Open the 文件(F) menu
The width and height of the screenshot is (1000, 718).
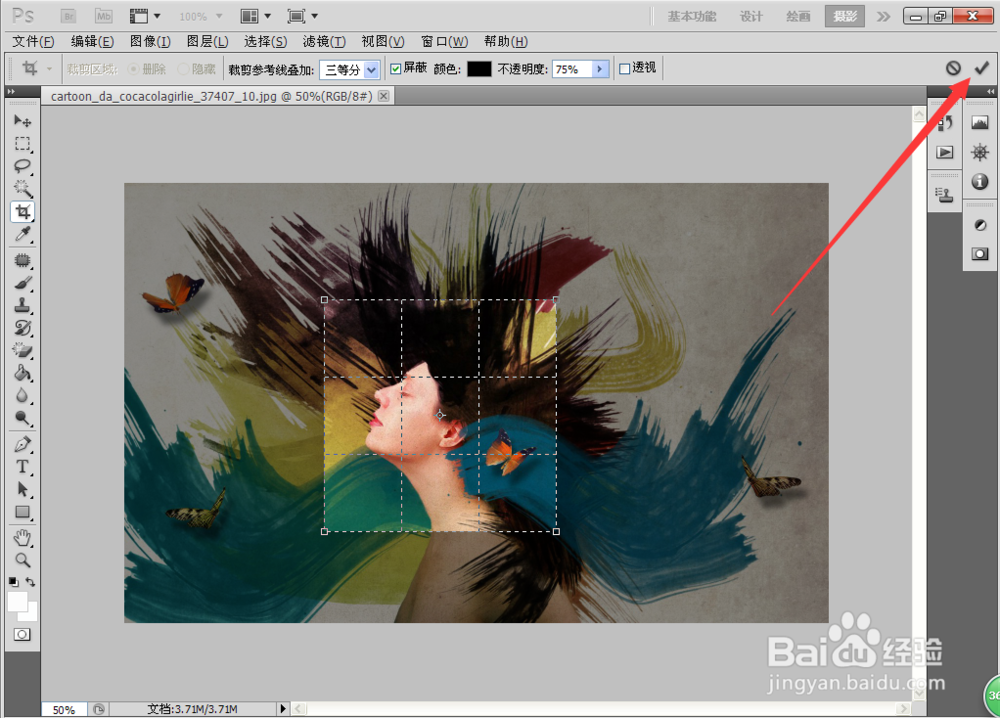pos(33,41)
